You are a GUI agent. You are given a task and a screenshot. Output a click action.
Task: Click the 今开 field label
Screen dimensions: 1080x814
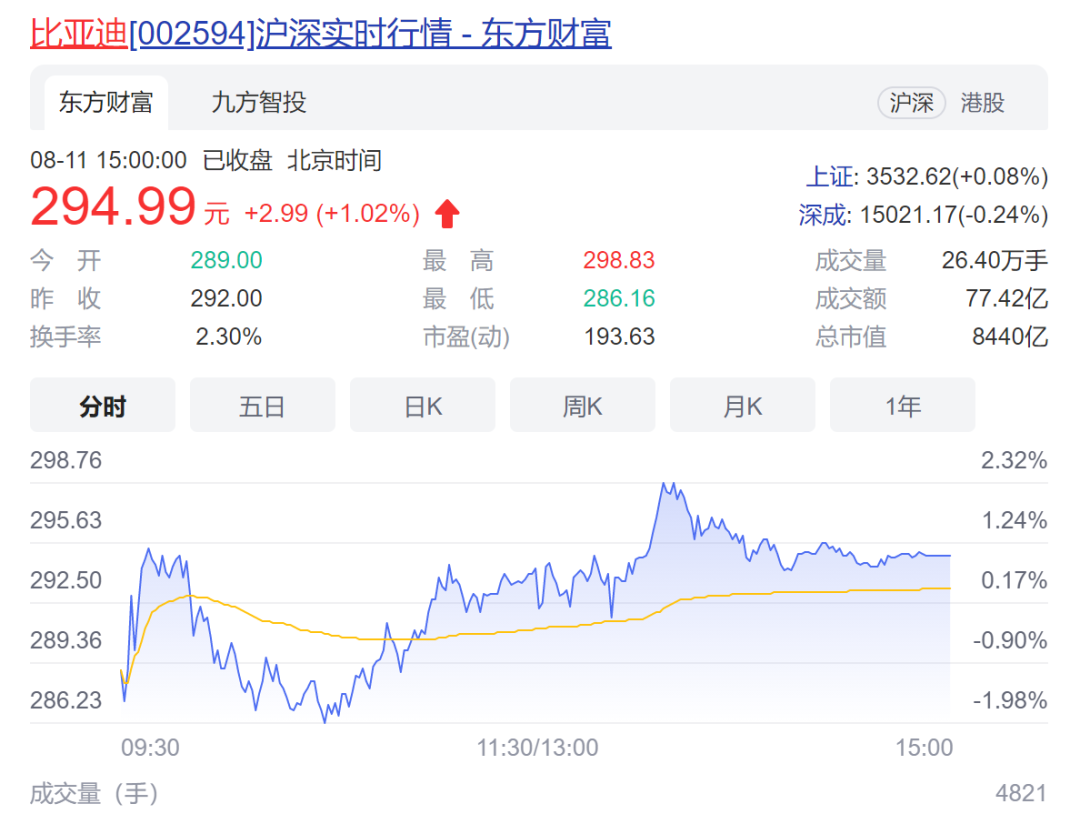pos(65,260)
